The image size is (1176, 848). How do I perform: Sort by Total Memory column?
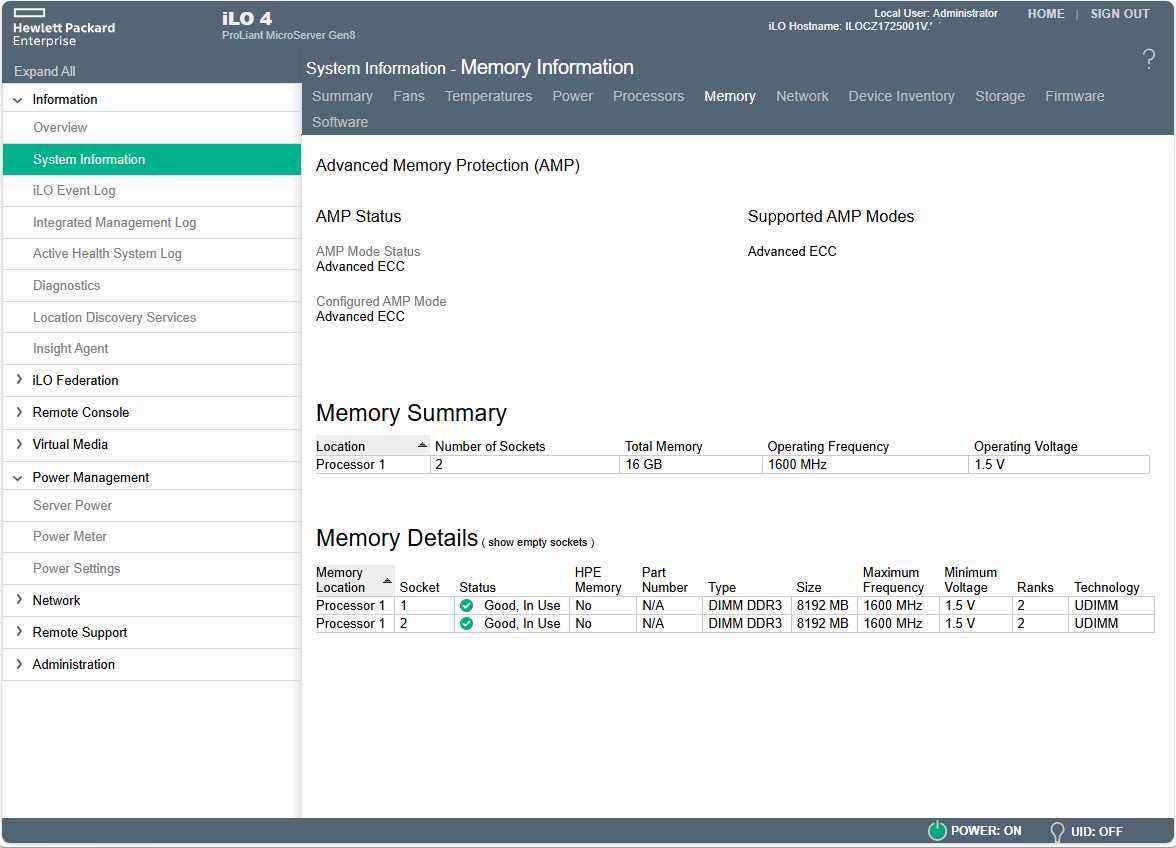[663, 446]
